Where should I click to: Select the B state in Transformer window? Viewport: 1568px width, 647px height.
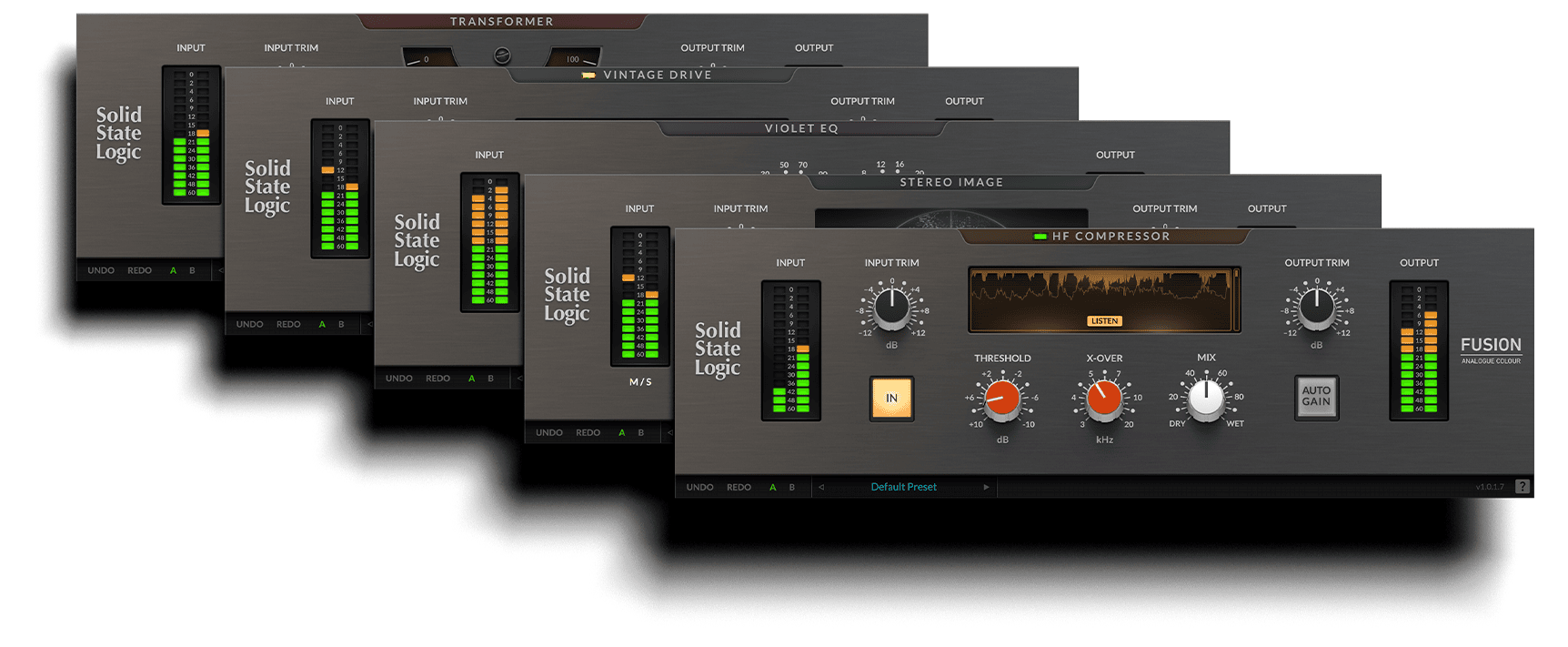[192, 270]
